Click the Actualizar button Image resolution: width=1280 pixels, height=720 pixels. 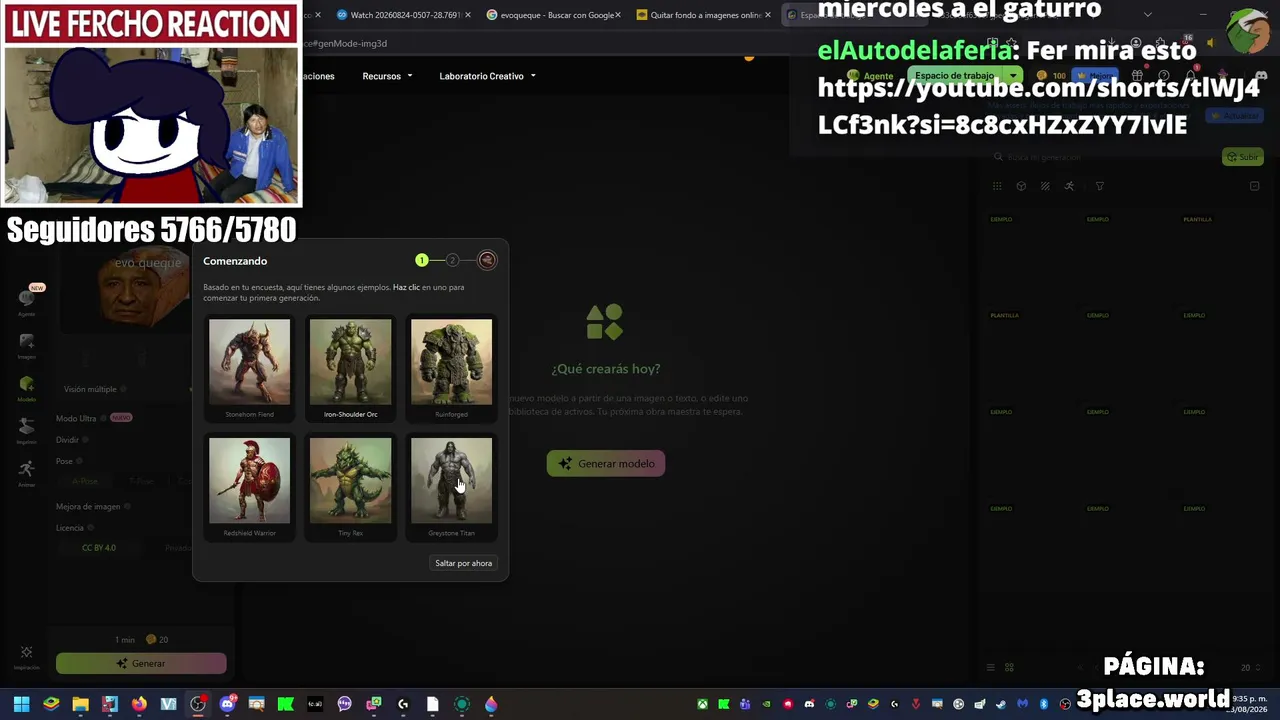1235,116
